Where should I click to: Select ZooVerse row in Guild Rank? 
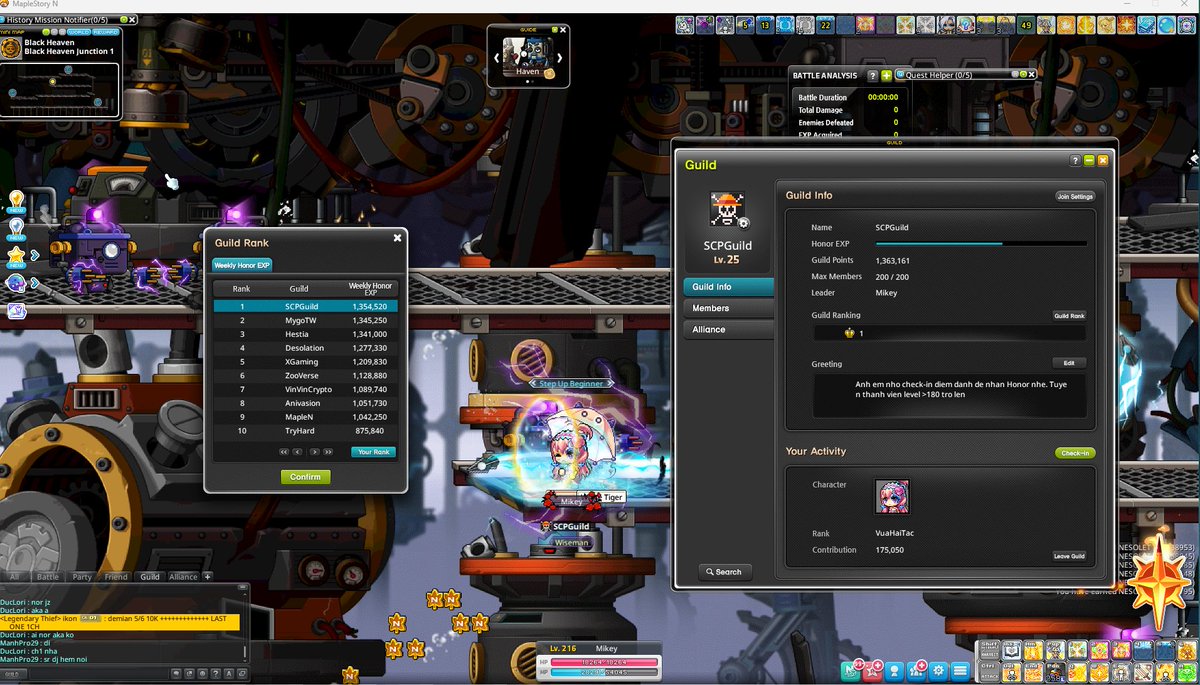click(x=305, y=375)
